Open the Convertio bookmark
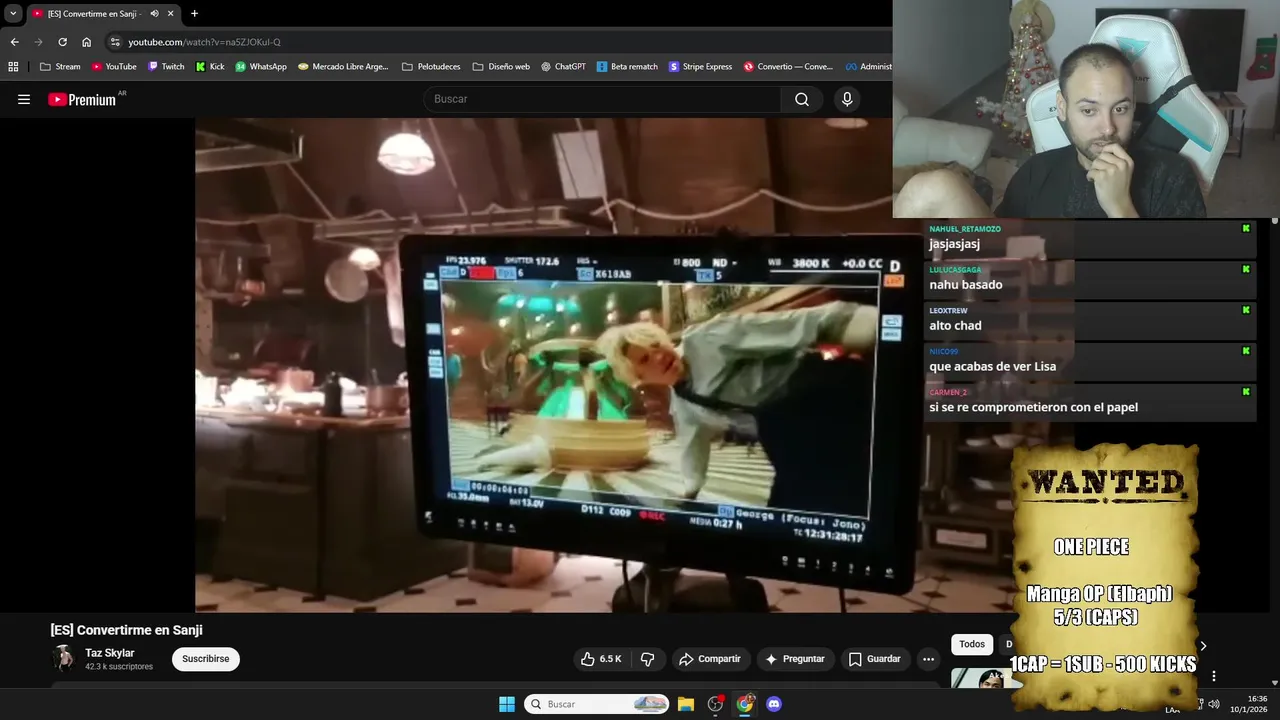Image resolution: width=1280 pixels, height=720 pixels. 788,67
